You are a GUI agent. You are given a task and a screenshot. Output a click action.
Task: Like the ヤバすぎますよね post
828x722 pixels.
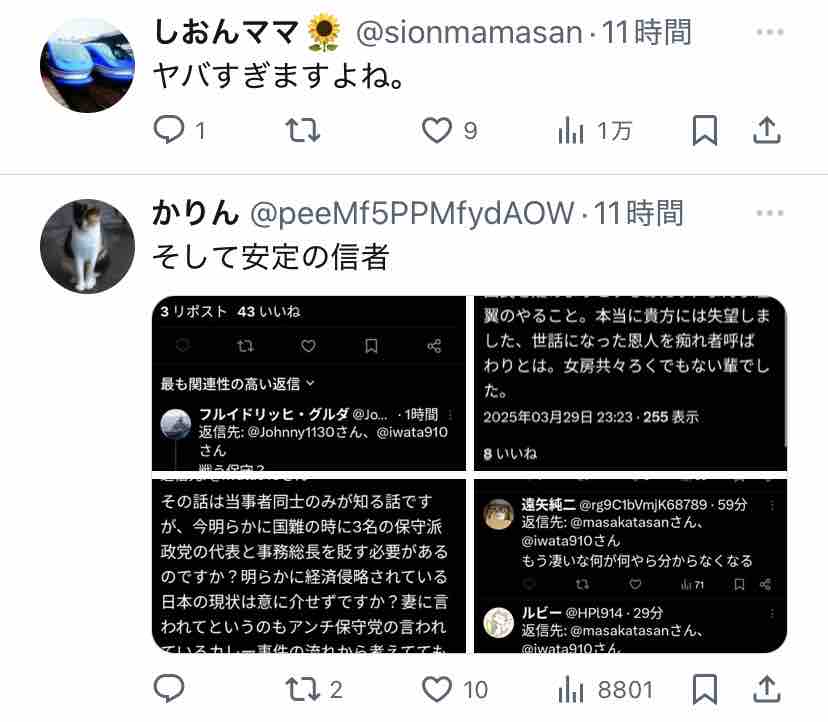click(449, 130)
